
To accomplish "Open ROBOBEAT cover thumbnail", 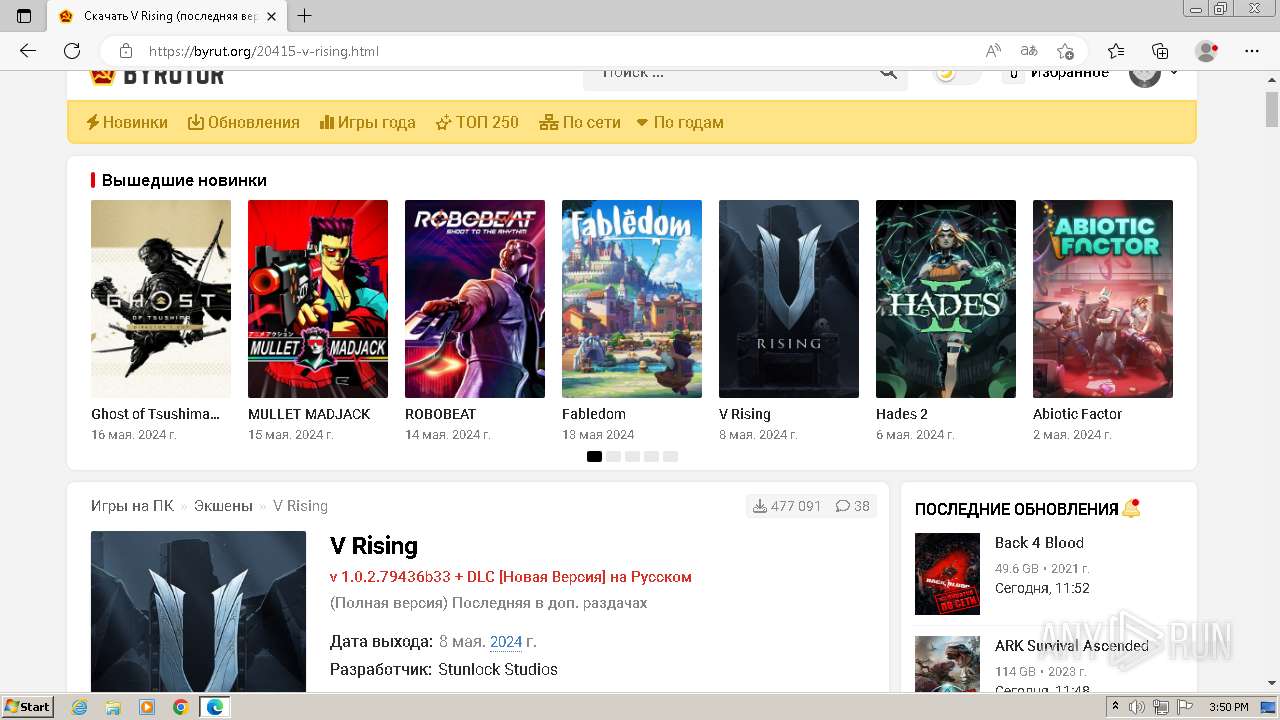I will pyautogui.click(x=475, y=299).
